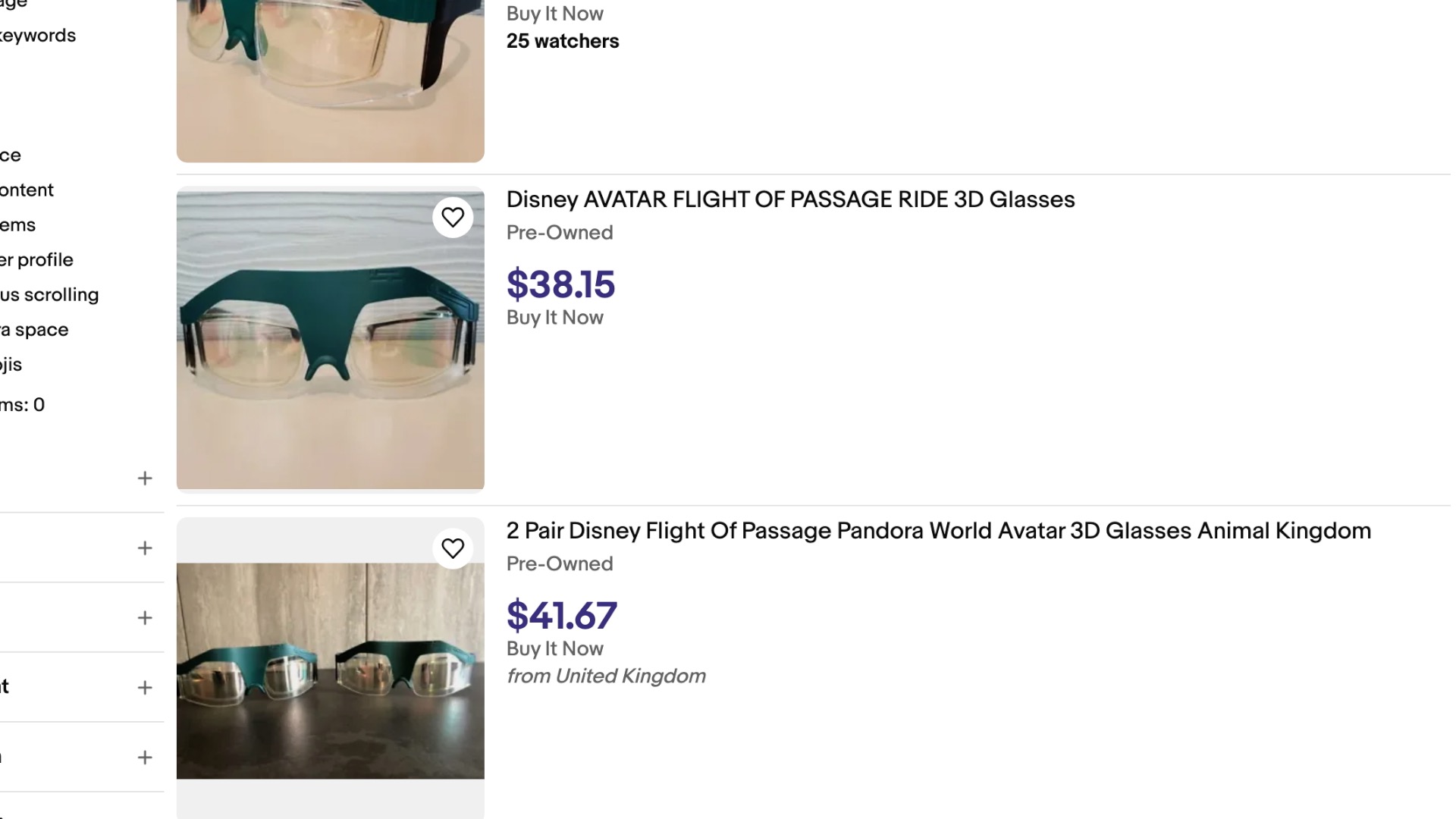Toggle the 'er profile' sidebar option
The image size is (1456, 819).
(36, 260)
